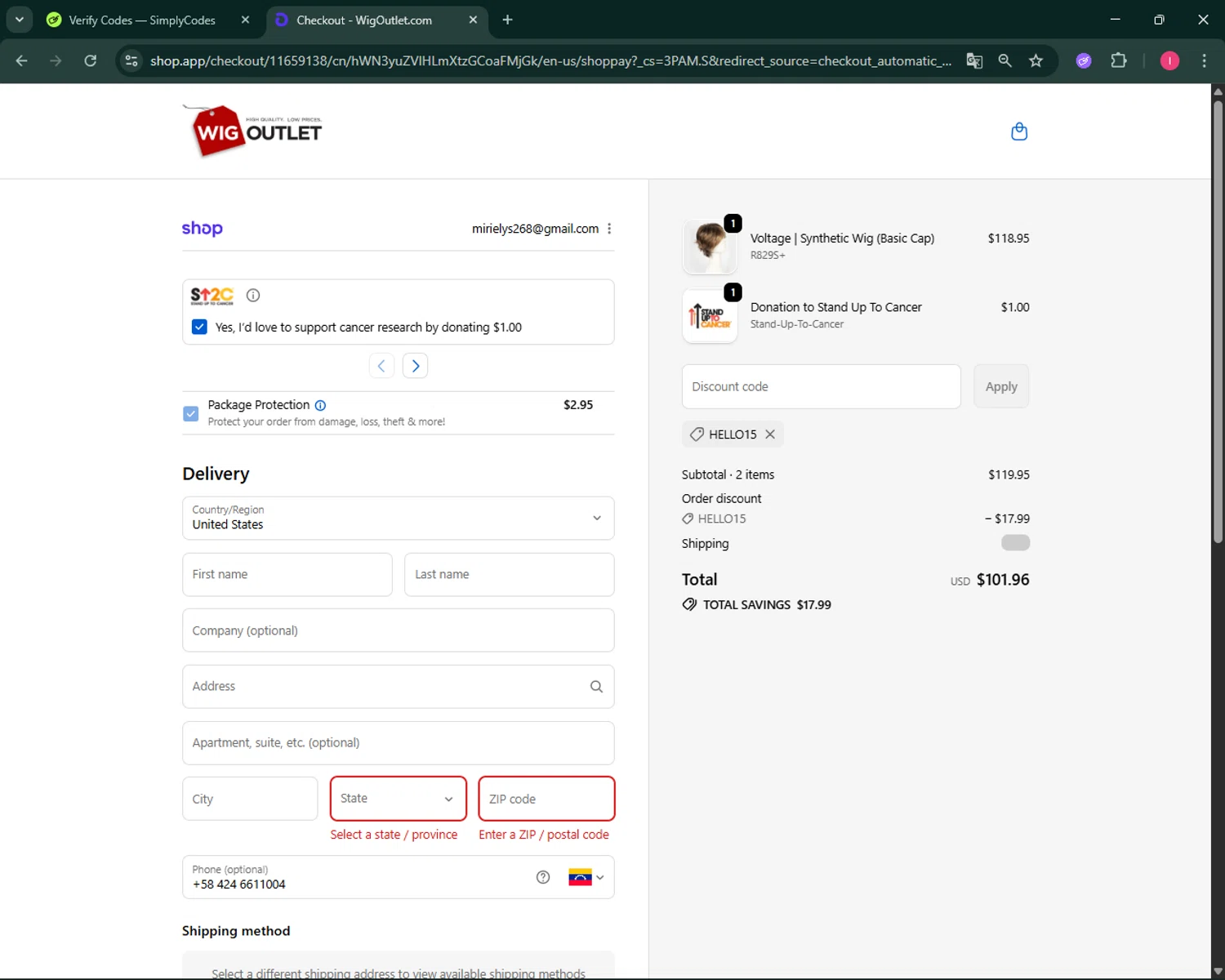Click the page vertical scrollbar
The height and width of the screenshot is (980, 1225).
coord(1218,327)
